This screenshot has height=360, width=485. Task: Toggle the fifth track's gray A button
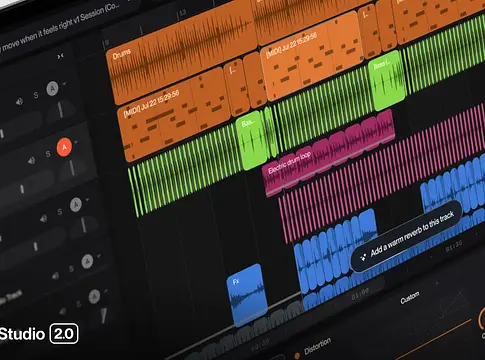pyautogui.click(x=94, y=296)
